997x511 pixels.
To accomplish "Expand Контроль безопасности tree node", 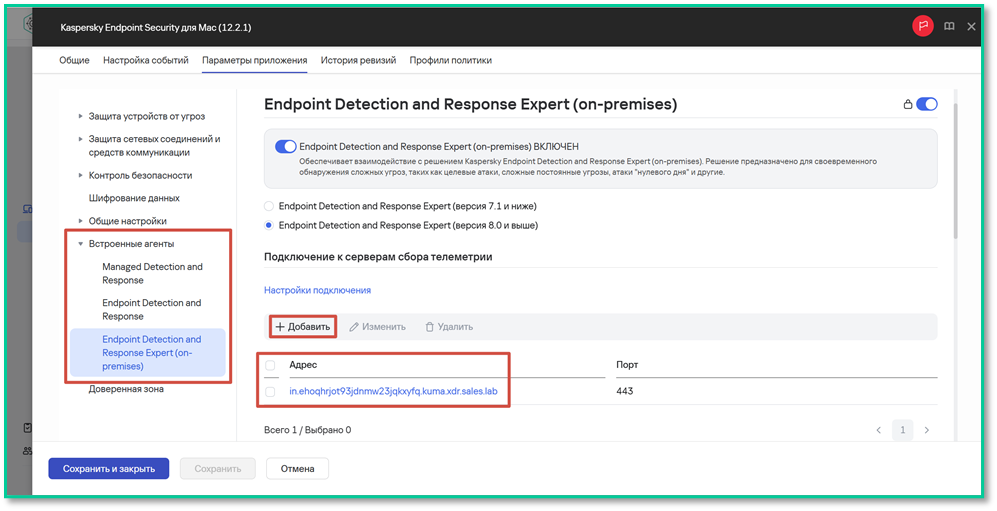I will tap(80, 175).
